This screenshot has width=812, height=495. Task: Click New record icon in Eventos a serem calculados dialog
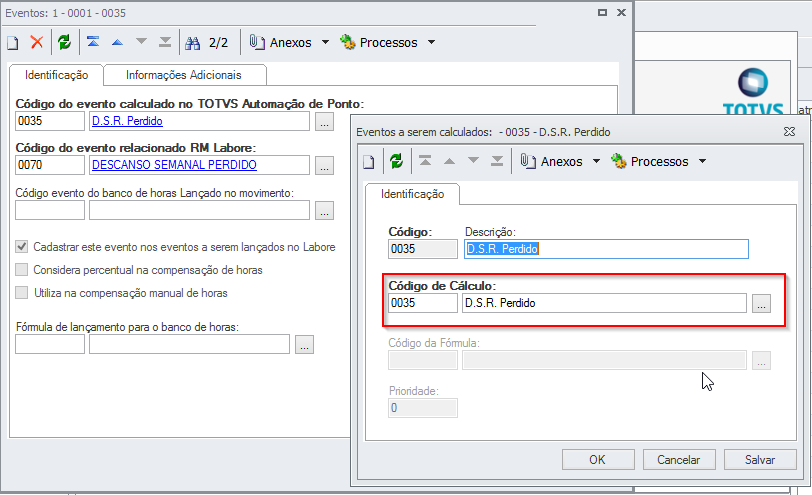[368, 162]
